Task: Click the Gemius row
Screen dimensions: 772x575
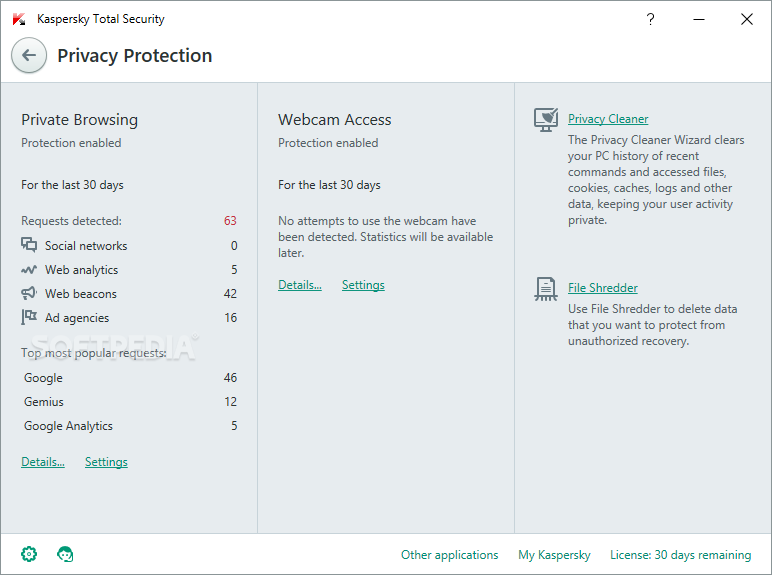Action: tap(130, 402)
